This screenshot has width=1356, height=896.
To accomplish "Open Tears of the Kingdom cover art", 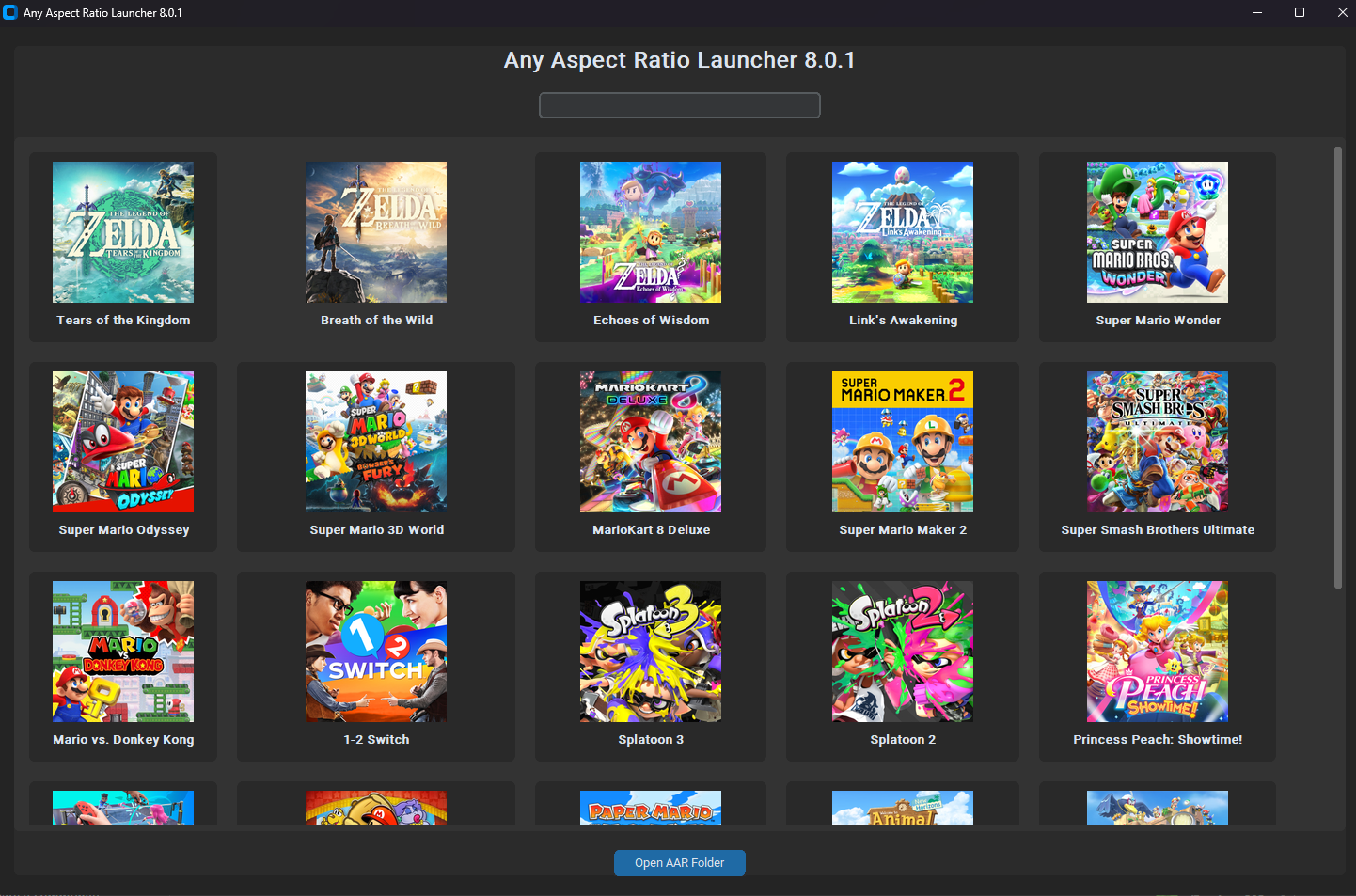I will coord(123,232).
